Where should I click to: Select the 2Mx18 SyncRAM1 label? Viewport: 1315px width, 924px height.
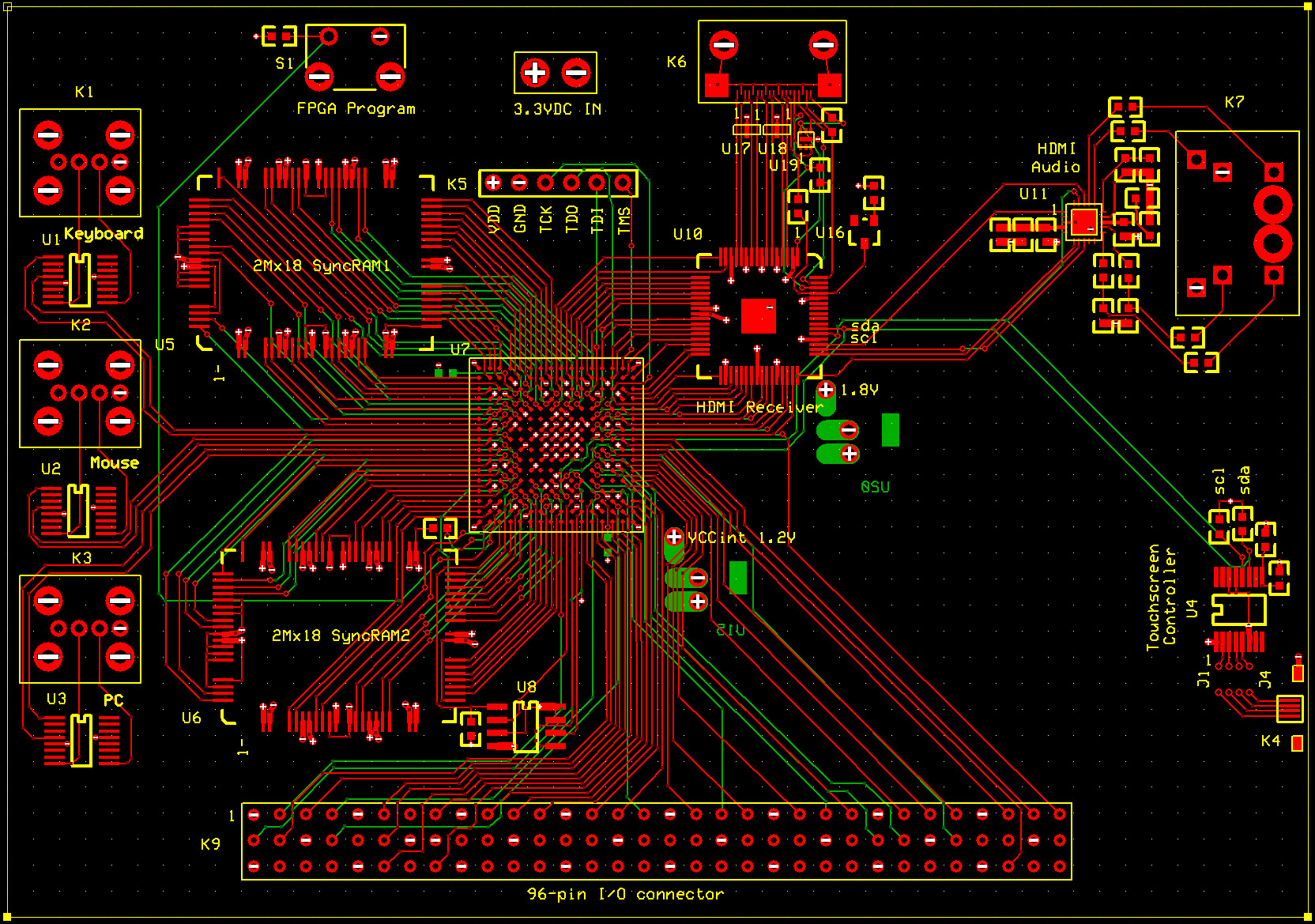tap(321, 266)
